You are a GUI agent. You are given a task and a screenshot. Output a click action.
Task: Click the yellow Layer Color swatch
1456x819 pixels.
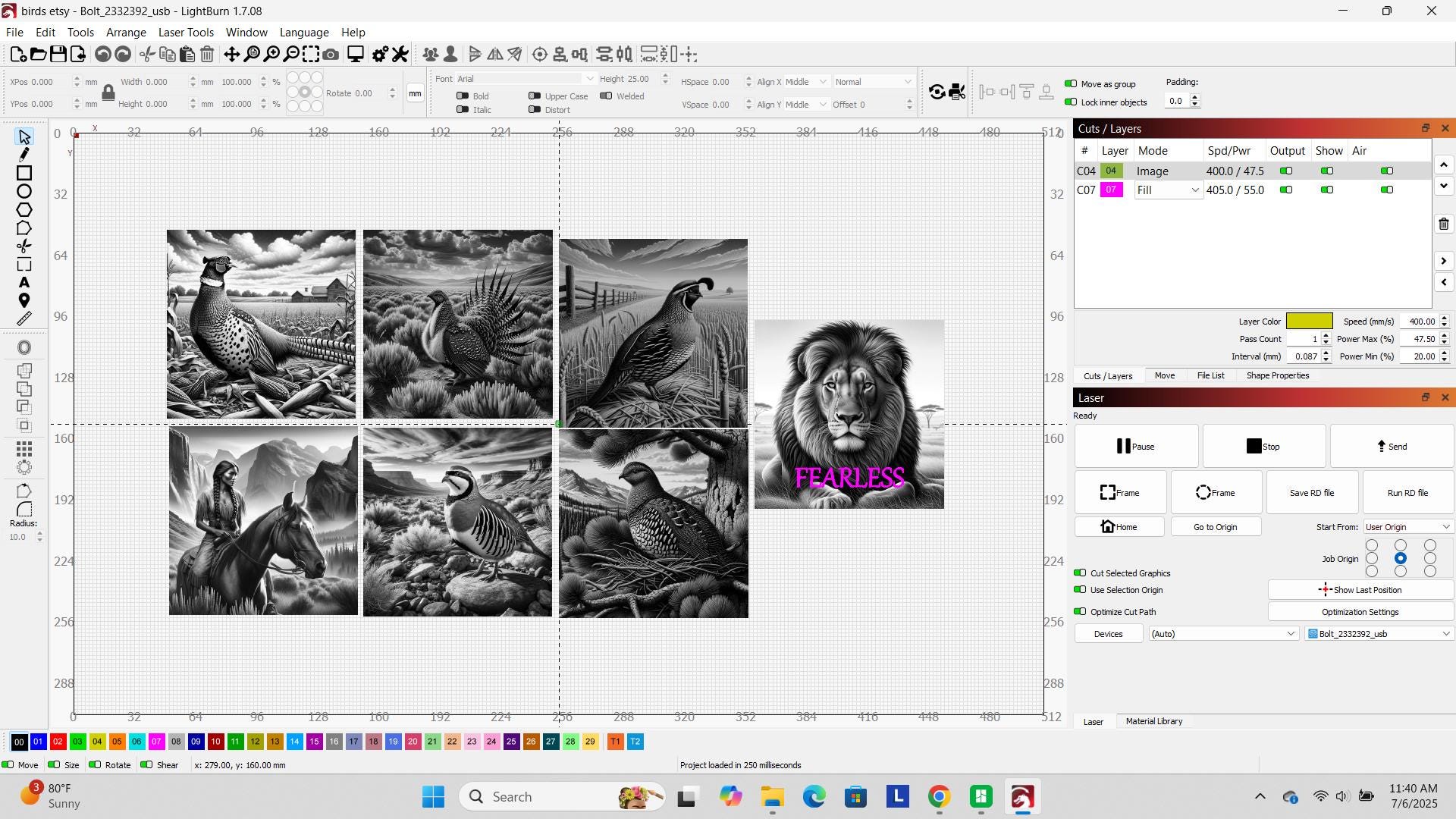click(x=1309, y=322)
